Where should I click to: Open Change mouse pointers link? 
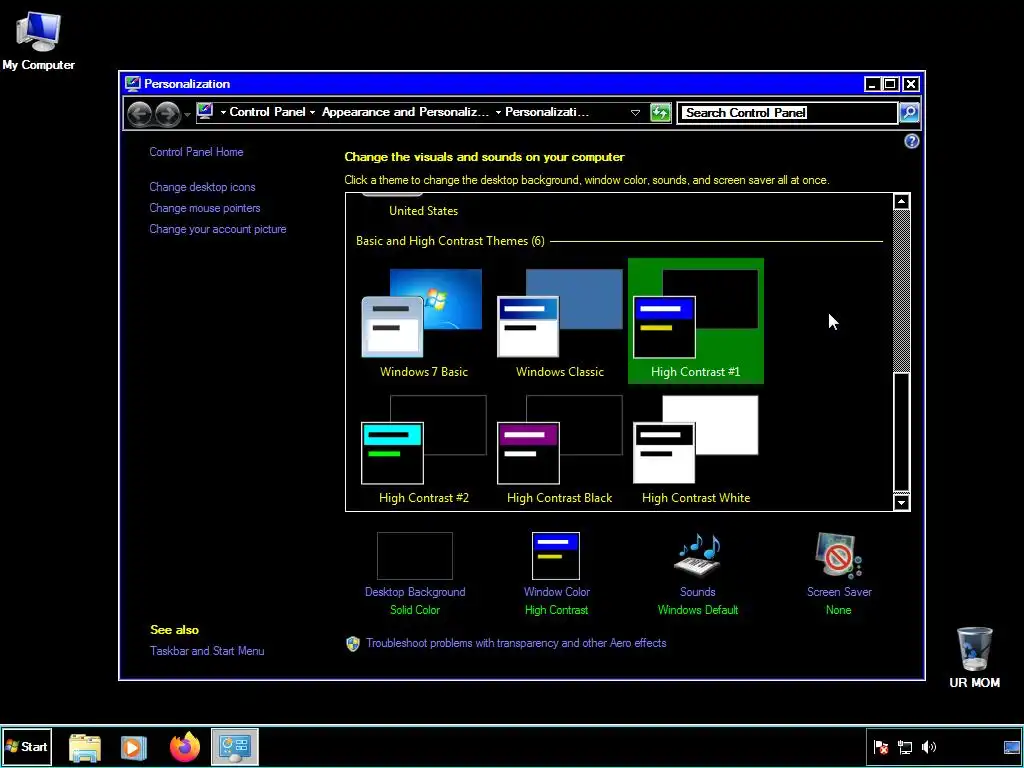[204, 208]
